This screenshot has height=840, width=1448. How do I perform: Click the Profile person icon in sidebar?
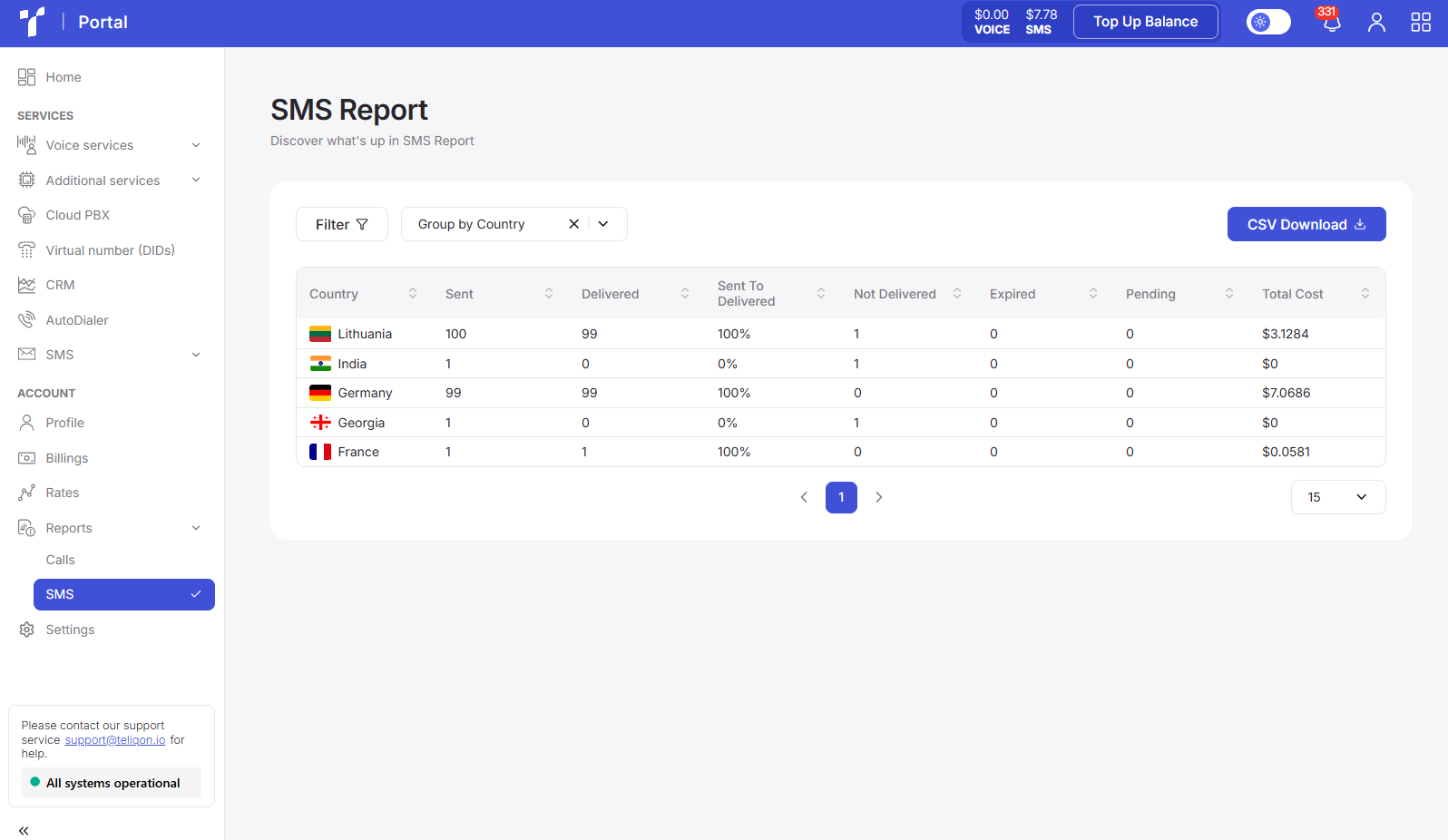click(x=26, y=423)
